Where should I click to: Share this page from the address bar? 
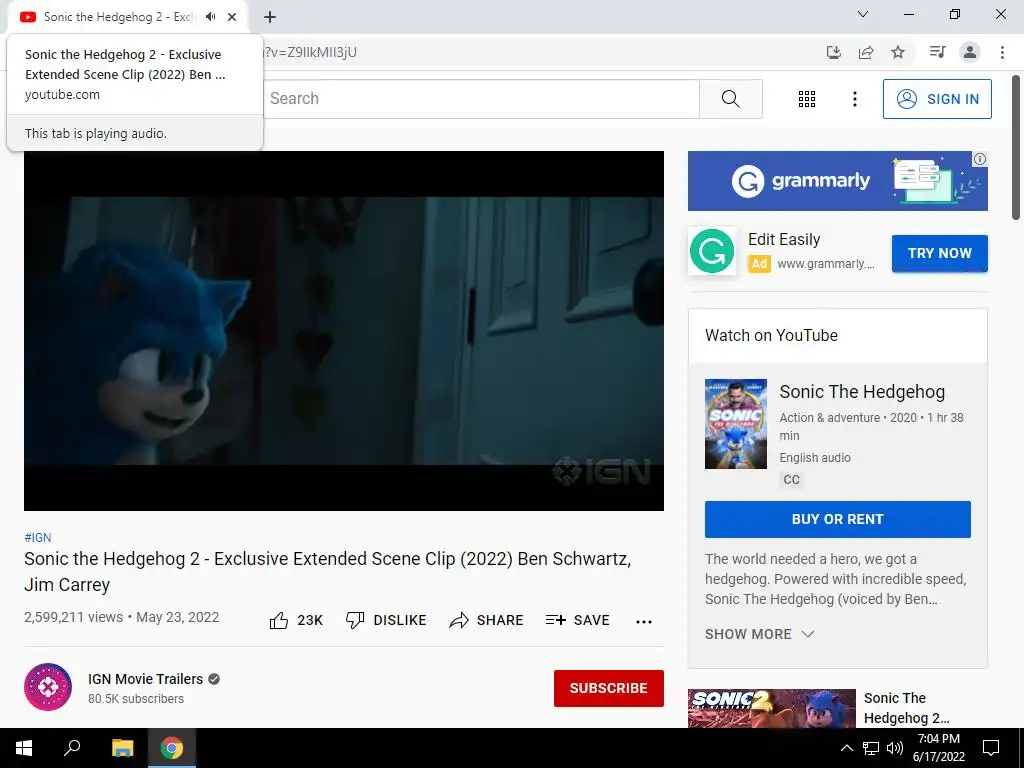click(866, 52)
